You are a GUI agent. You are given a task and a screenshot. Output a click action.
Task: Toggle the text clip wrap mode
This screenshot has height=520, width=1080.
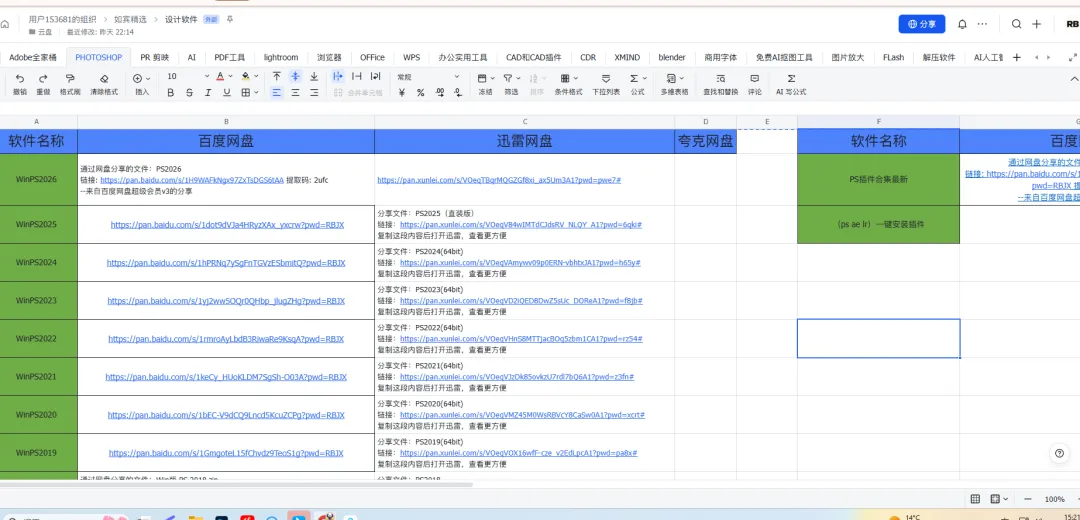coord(357,76)
